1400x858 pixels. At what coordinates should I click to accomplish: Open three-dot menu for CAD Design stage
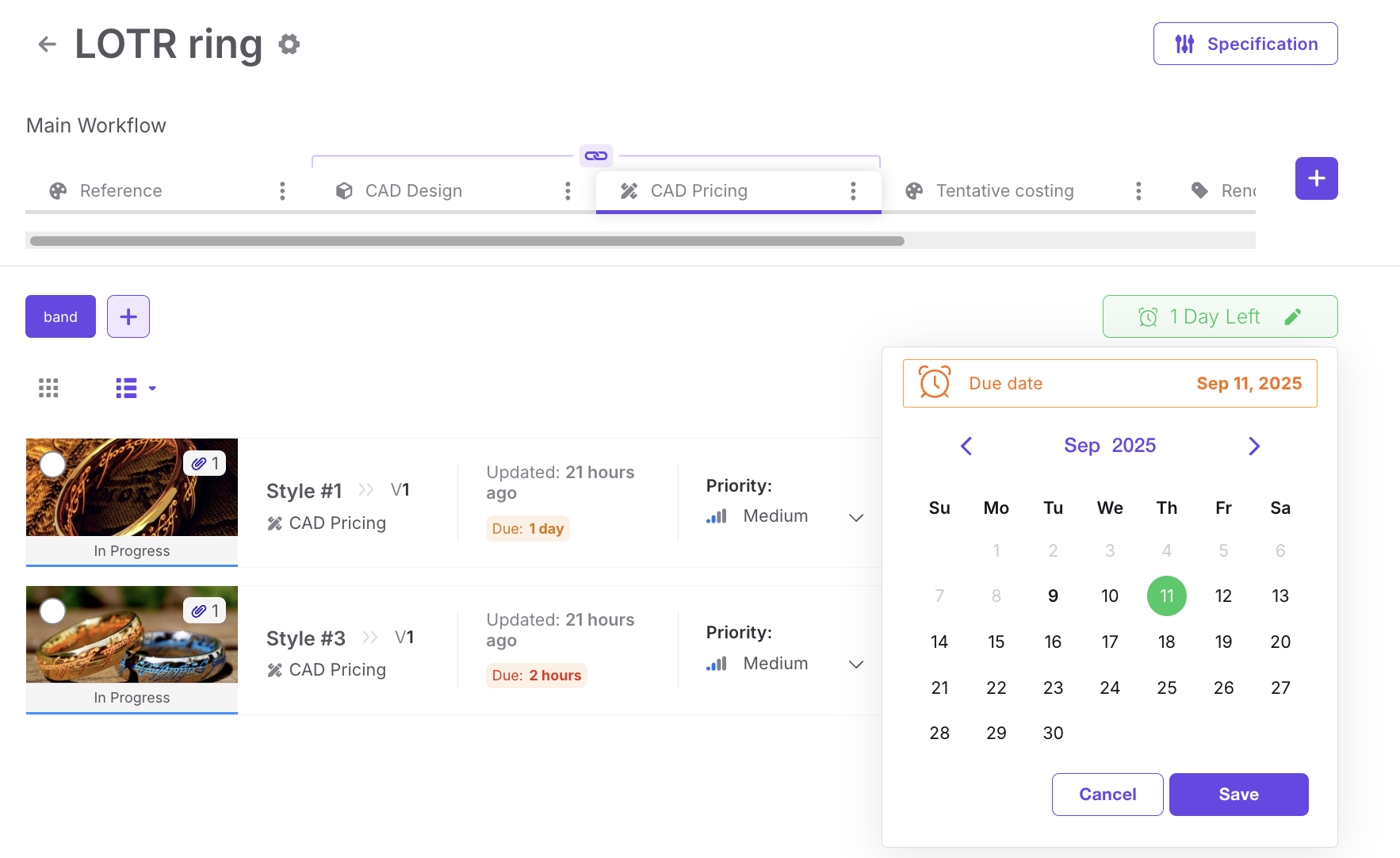point(568,191)
